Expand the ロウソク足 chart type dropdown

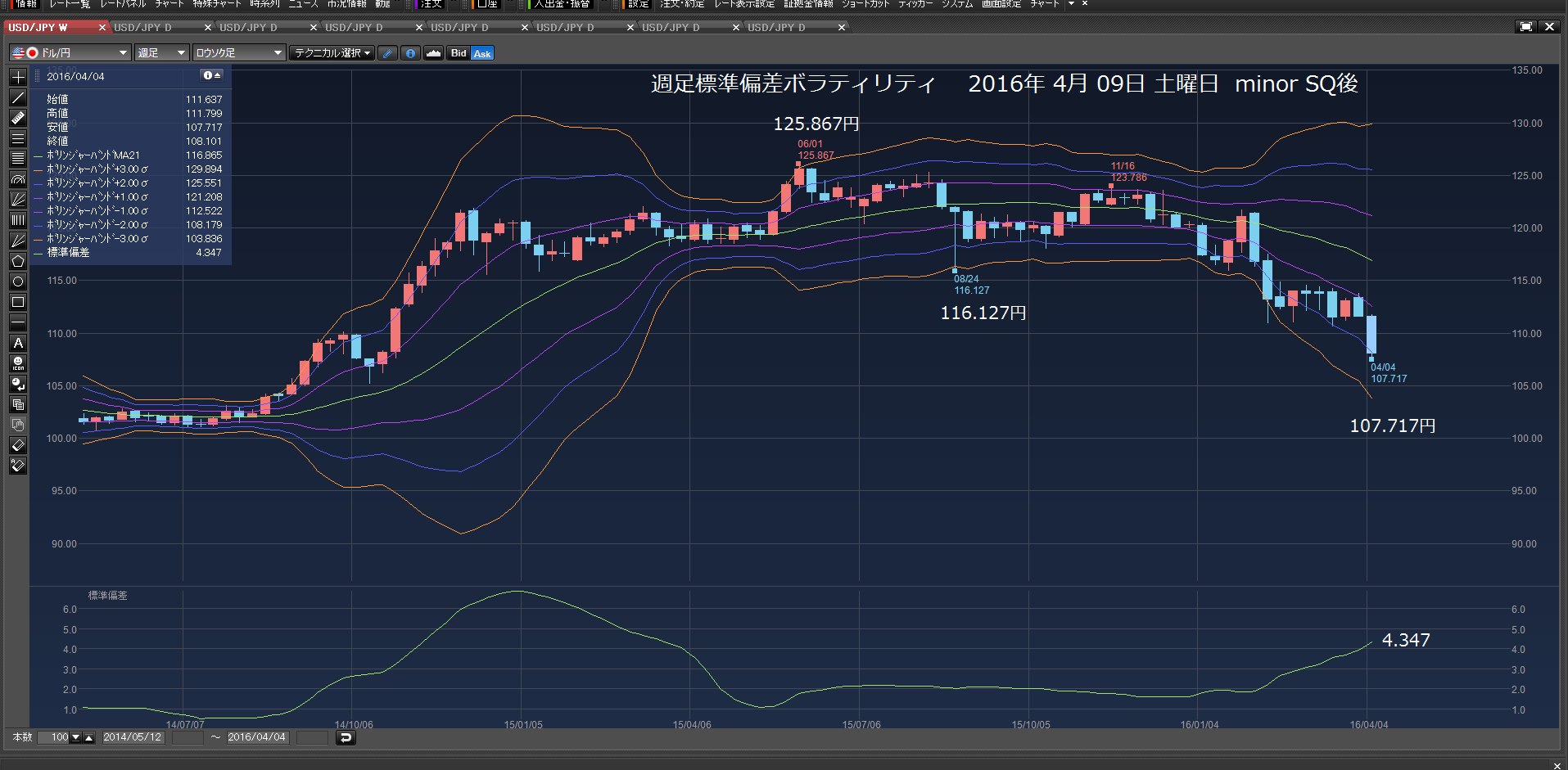point(238,53)
